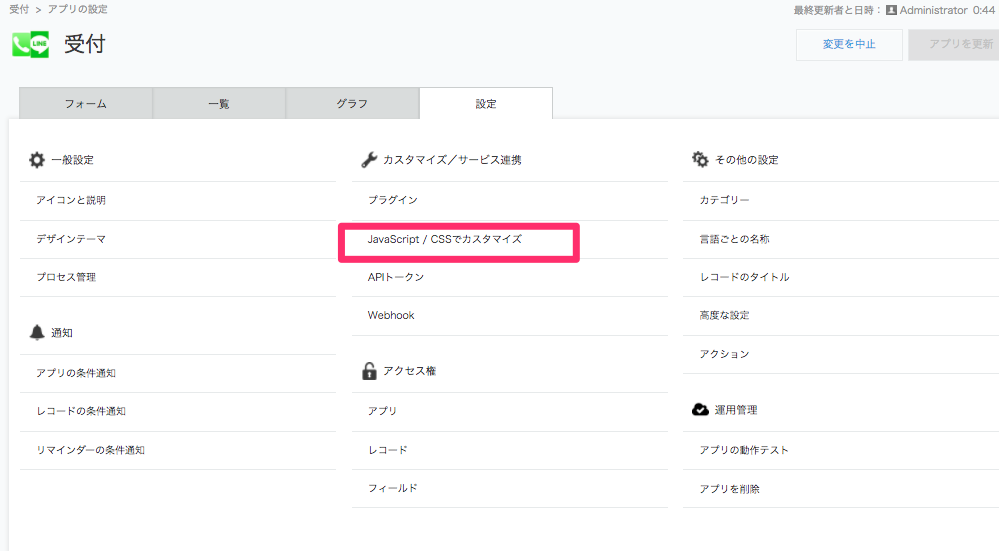Click the アプリを更新 button
Image resolution: width=999 pixels, height=551 pixels.
[x=954, y=45]
